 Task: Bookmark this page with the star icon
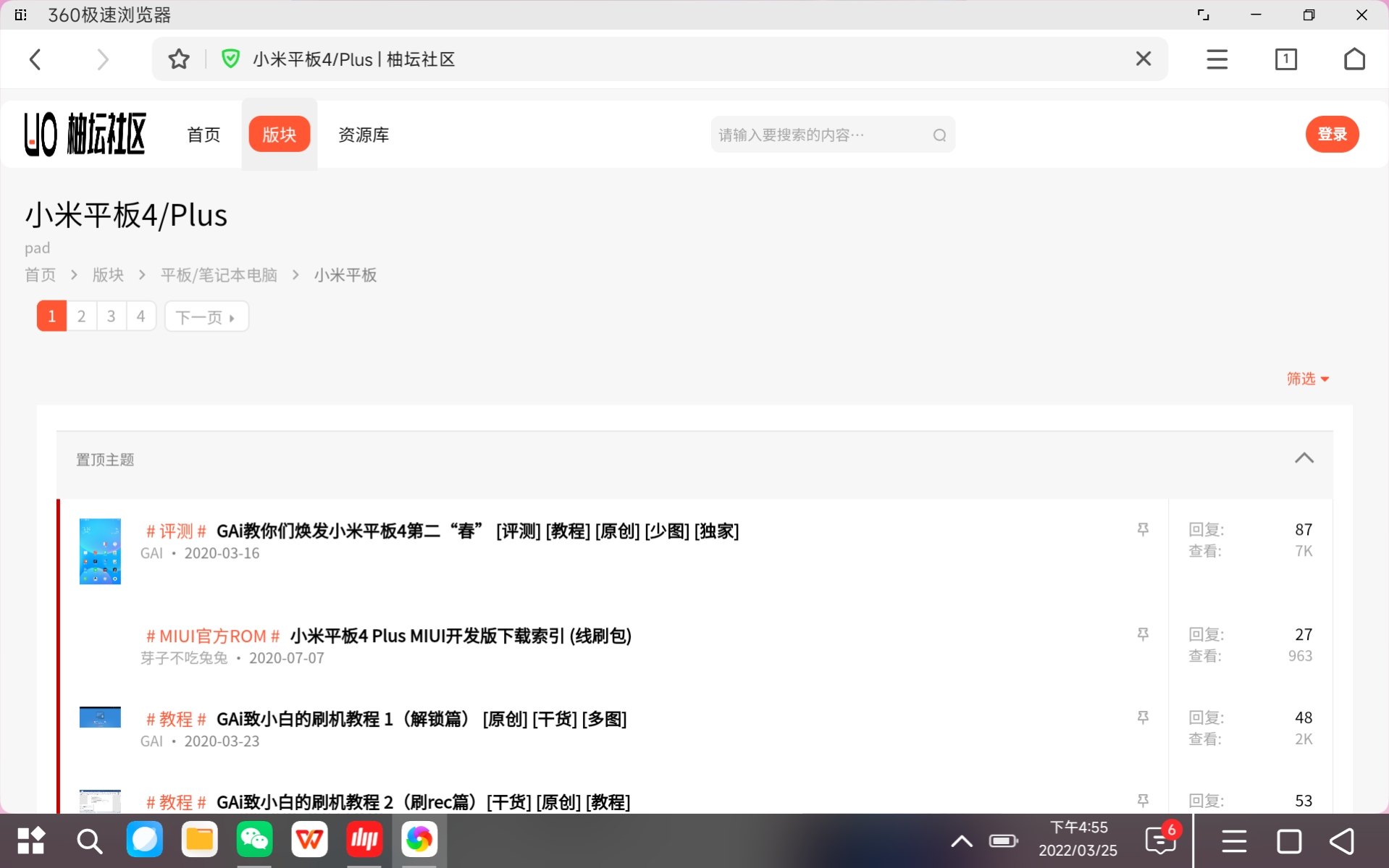tap(179, 59)
